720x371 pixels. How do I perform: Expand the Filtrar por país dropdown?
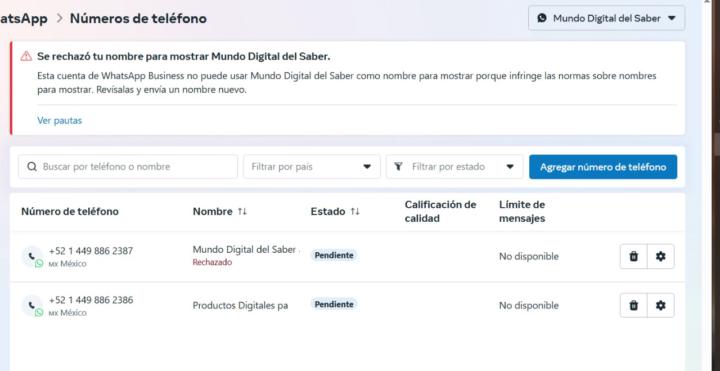(312, 167)
